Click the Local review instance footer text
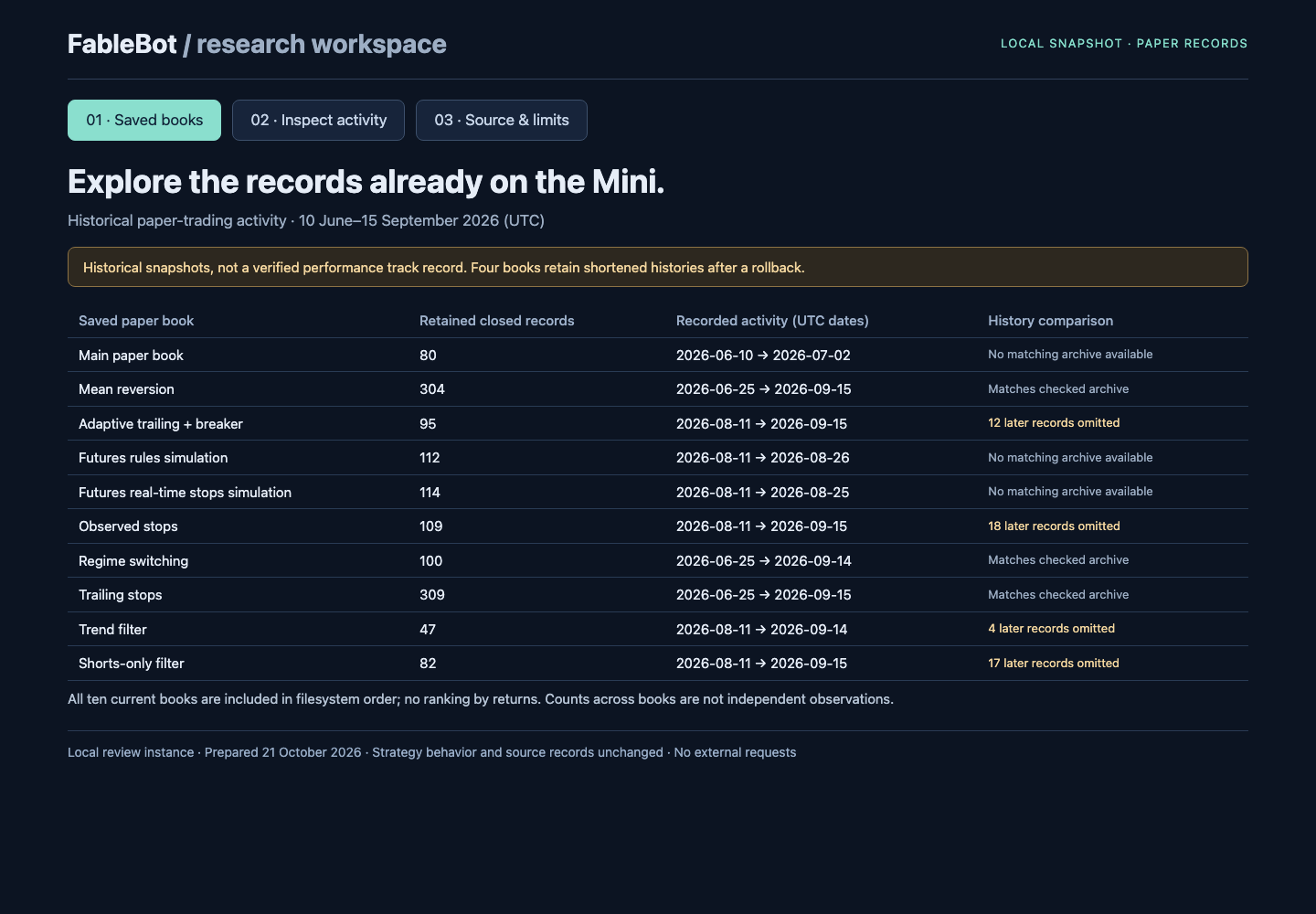The height and width of the screenshot is (914, 1316). coord(431,752)
